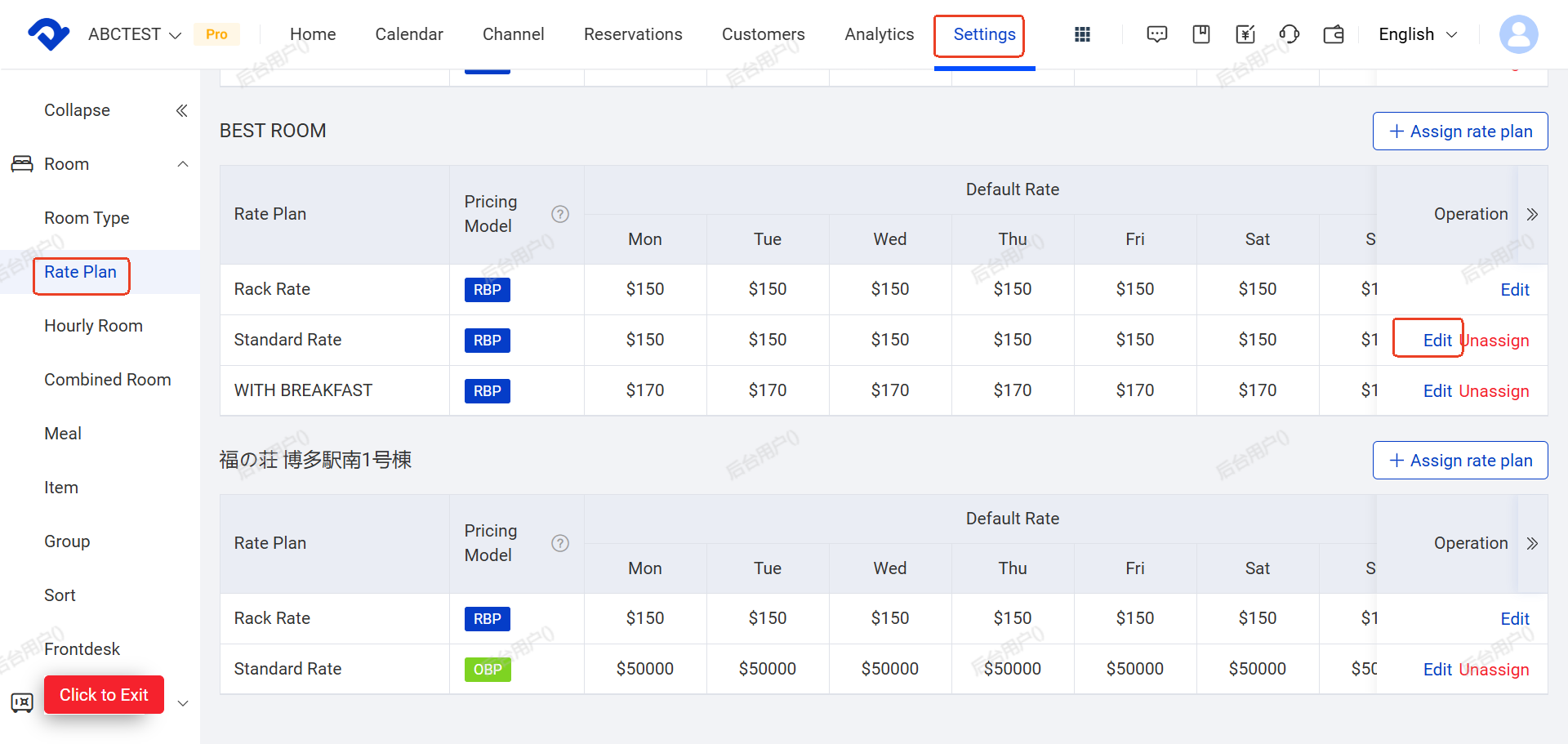Click the bed Room icon in sidebar
This screenshot has width=1568, height=744.
[22, 164]
